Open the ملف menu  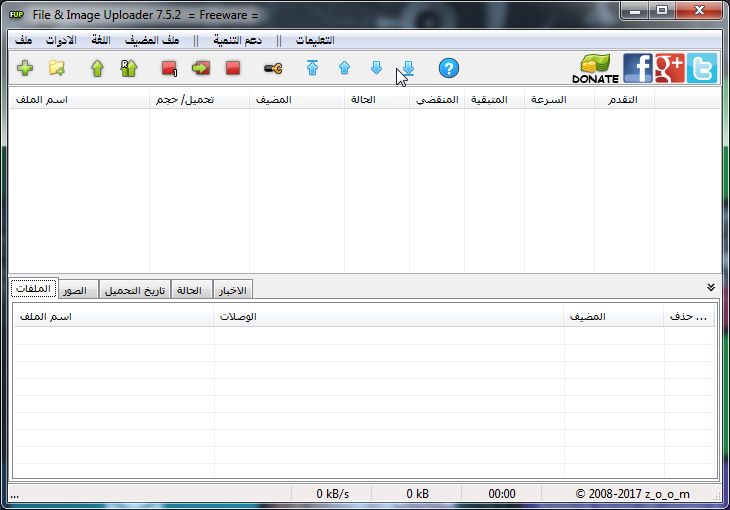23,41
